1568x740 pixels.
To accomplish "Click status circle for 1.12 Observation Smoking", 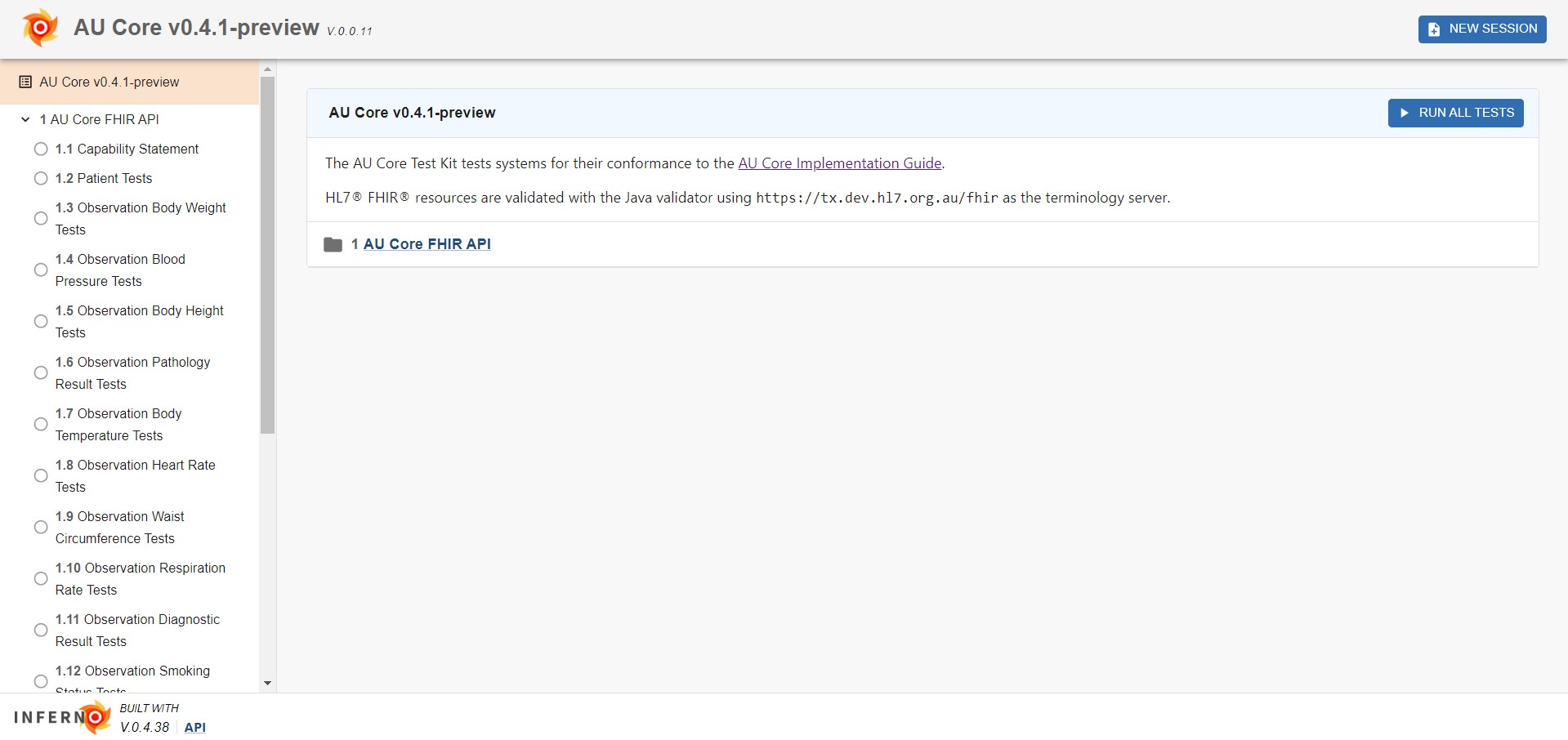I will 41,681.
